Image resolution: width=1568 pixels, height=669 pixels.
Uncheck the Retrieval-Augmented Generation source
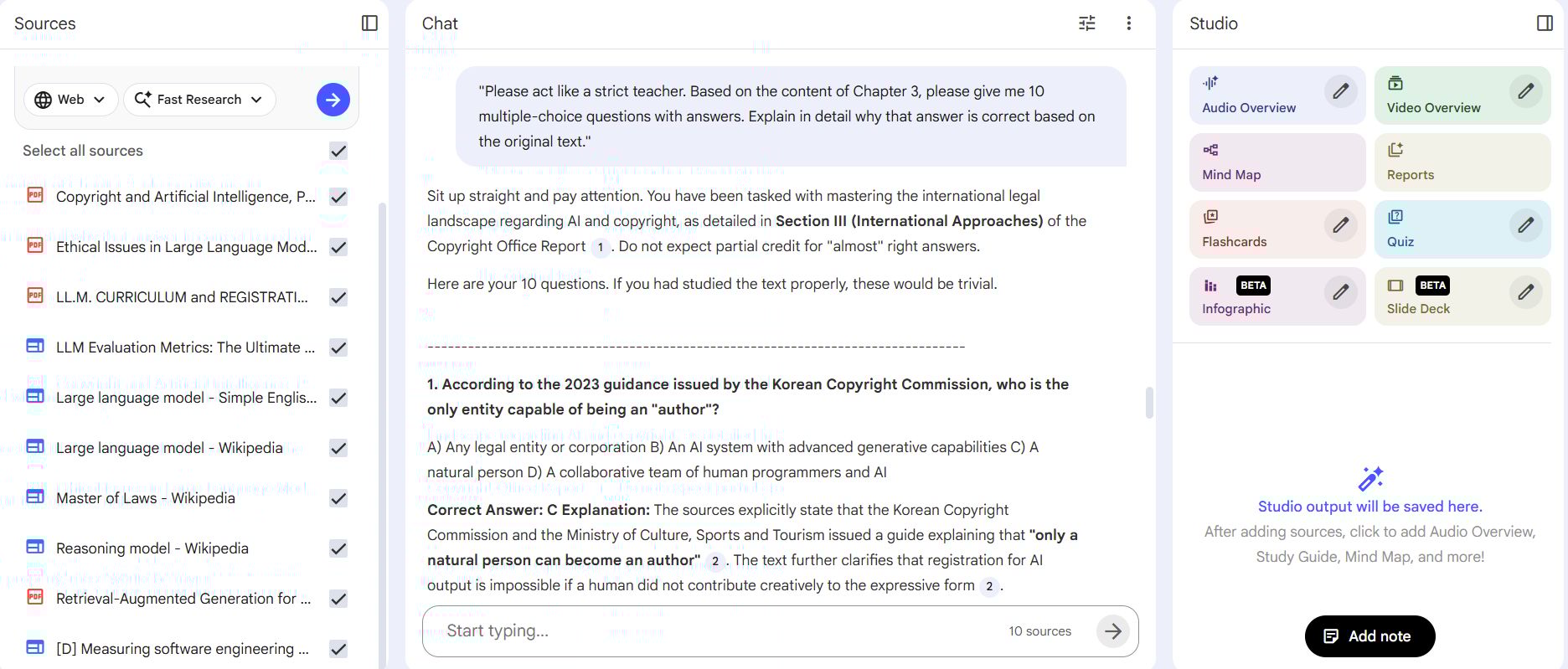click(x=338, y=599)
